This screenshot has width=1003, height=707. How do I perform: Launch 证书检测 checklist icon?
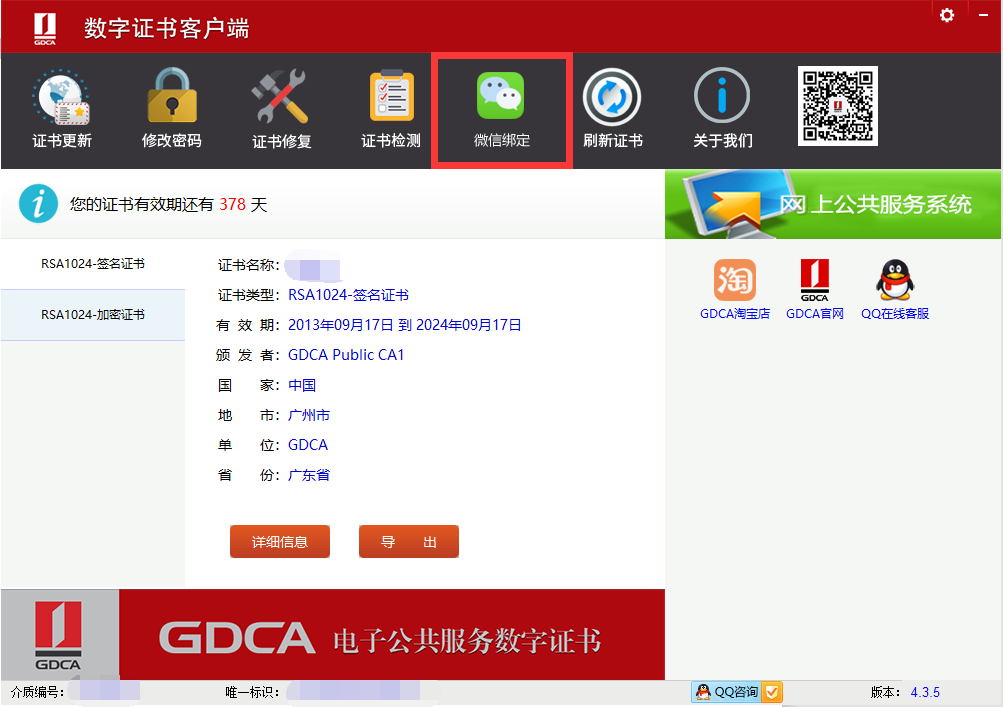[391, 96]
